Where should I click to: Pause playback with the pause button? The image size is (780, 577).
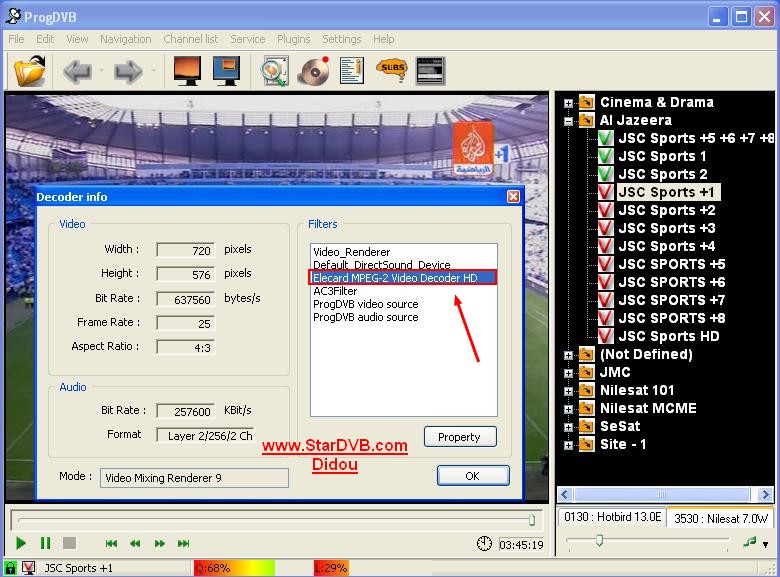point(45,543)
